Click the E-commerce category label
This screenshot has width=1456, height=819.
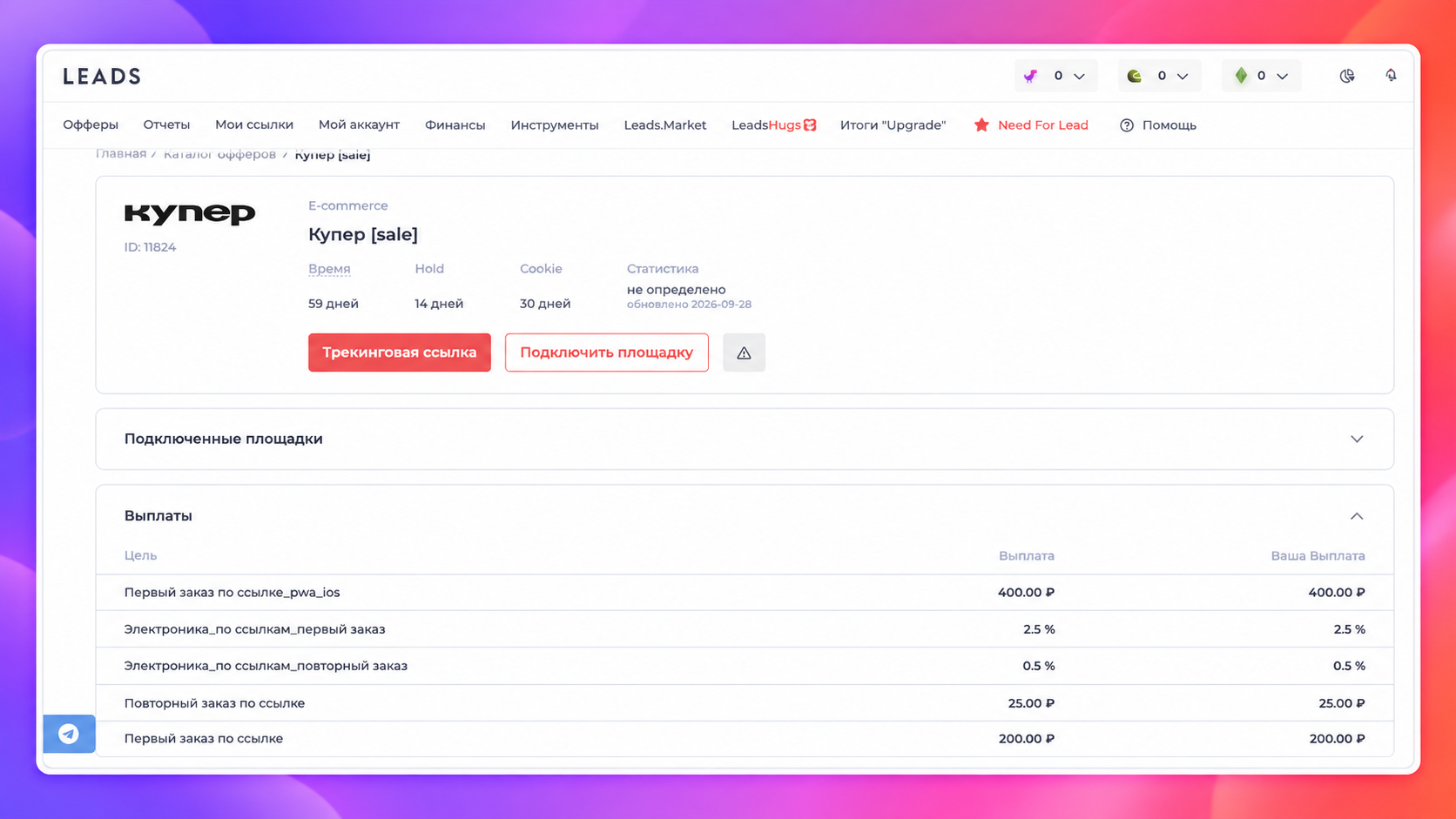pos(348,205)
